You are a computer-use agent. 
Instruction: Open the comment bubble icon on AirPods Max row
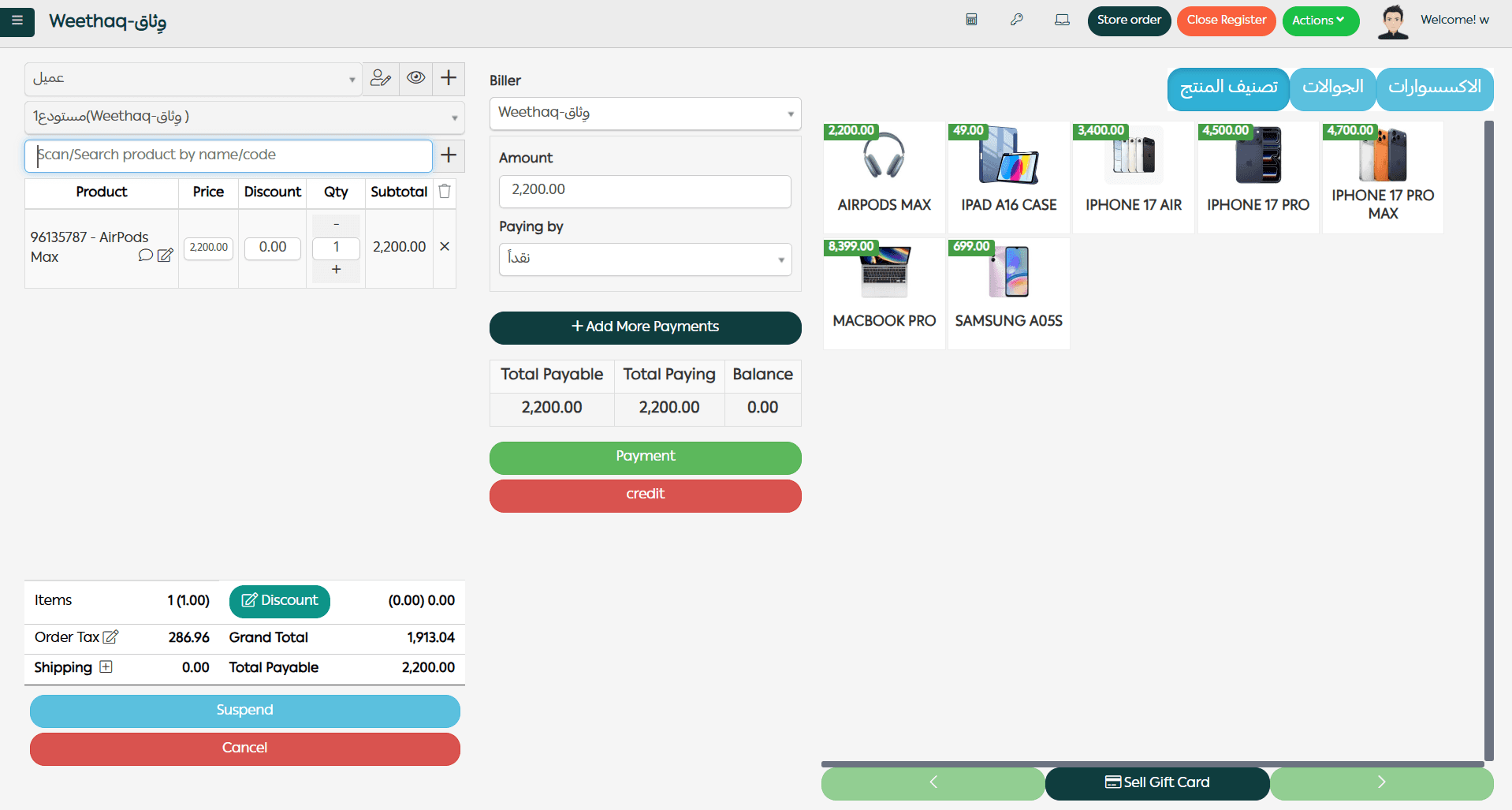click(x=145, y=256)
